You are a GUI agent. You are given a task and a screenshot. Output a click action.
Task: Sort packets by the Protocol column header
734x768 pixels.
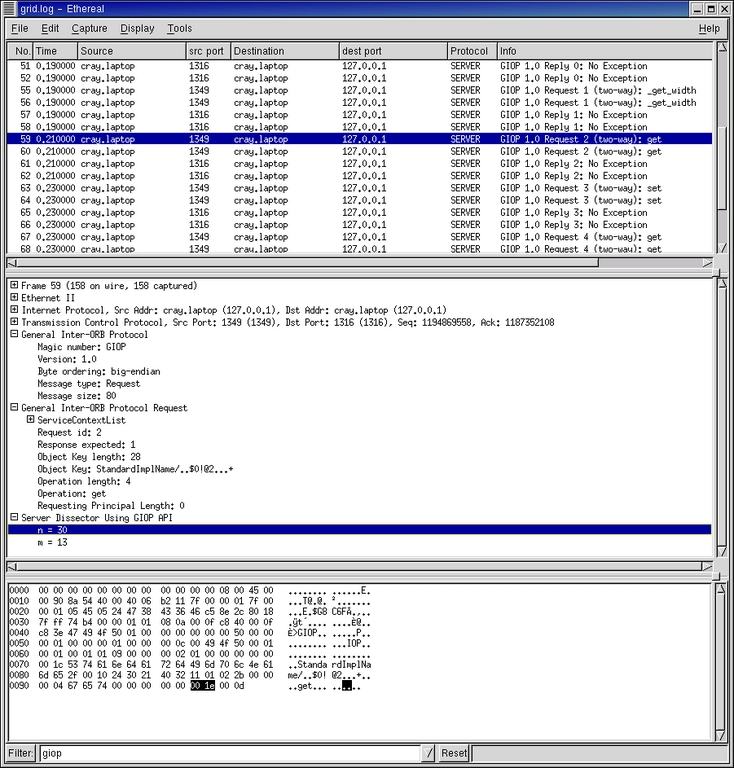(470, 51)
